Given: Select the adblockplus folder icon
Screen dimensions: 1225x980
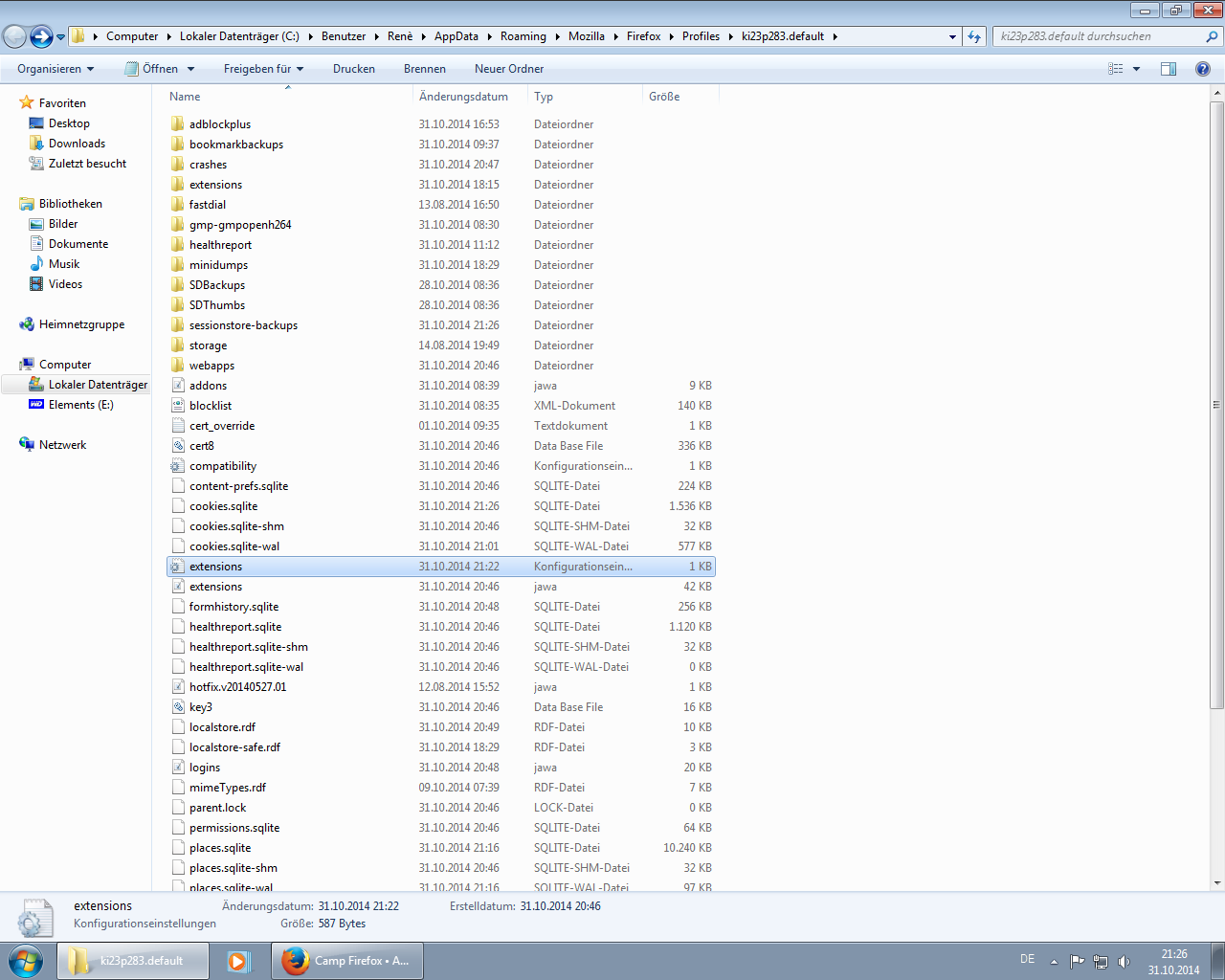Looking at the screenshot, I should (x=177, y=124).
